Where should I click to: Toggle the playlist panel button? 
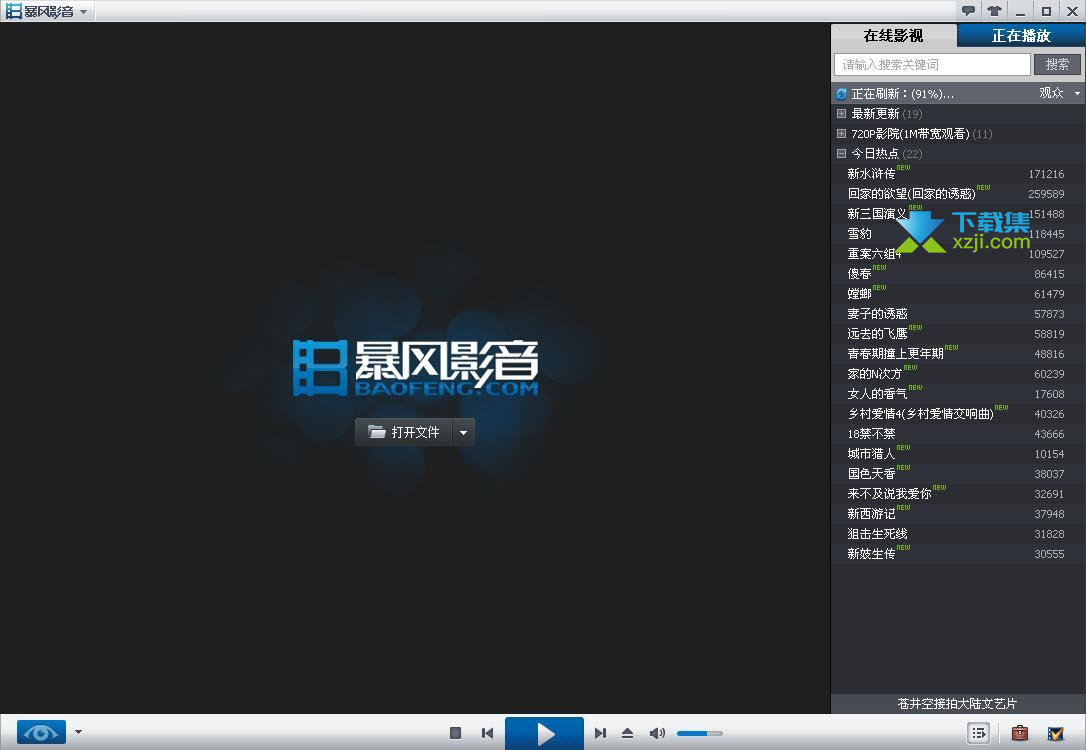coord(979,733)
